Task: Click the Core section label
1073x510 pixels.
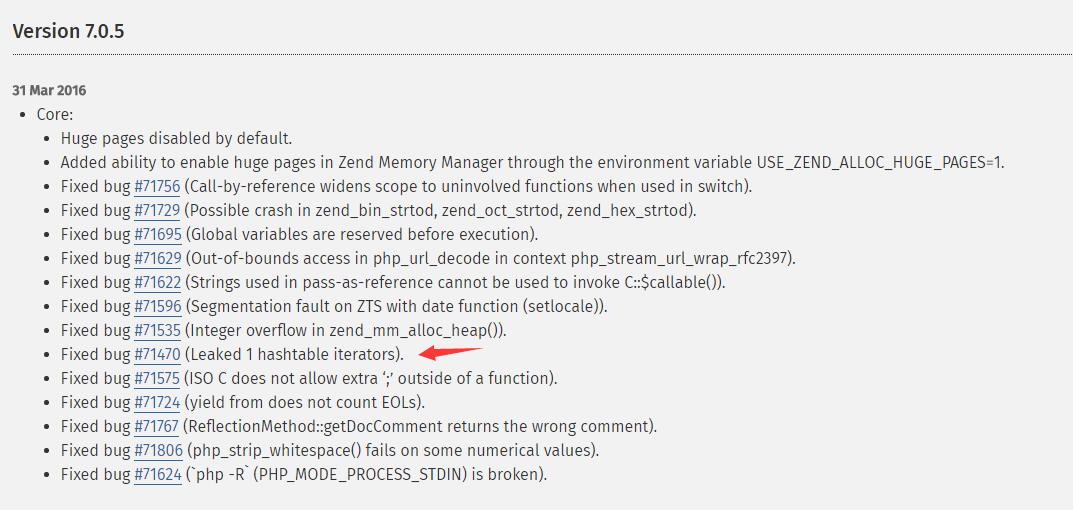Action: [55, 115]
